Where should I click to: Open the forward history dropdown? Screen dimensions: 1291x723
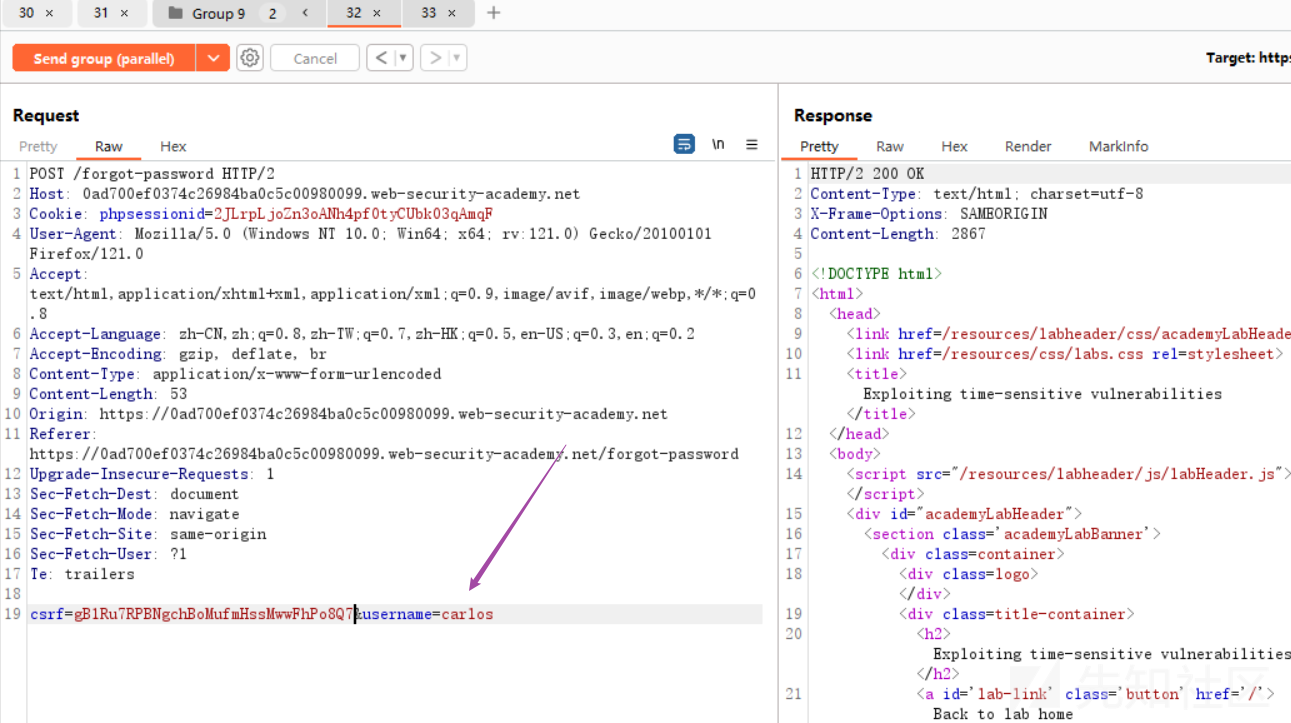point(458,58)
